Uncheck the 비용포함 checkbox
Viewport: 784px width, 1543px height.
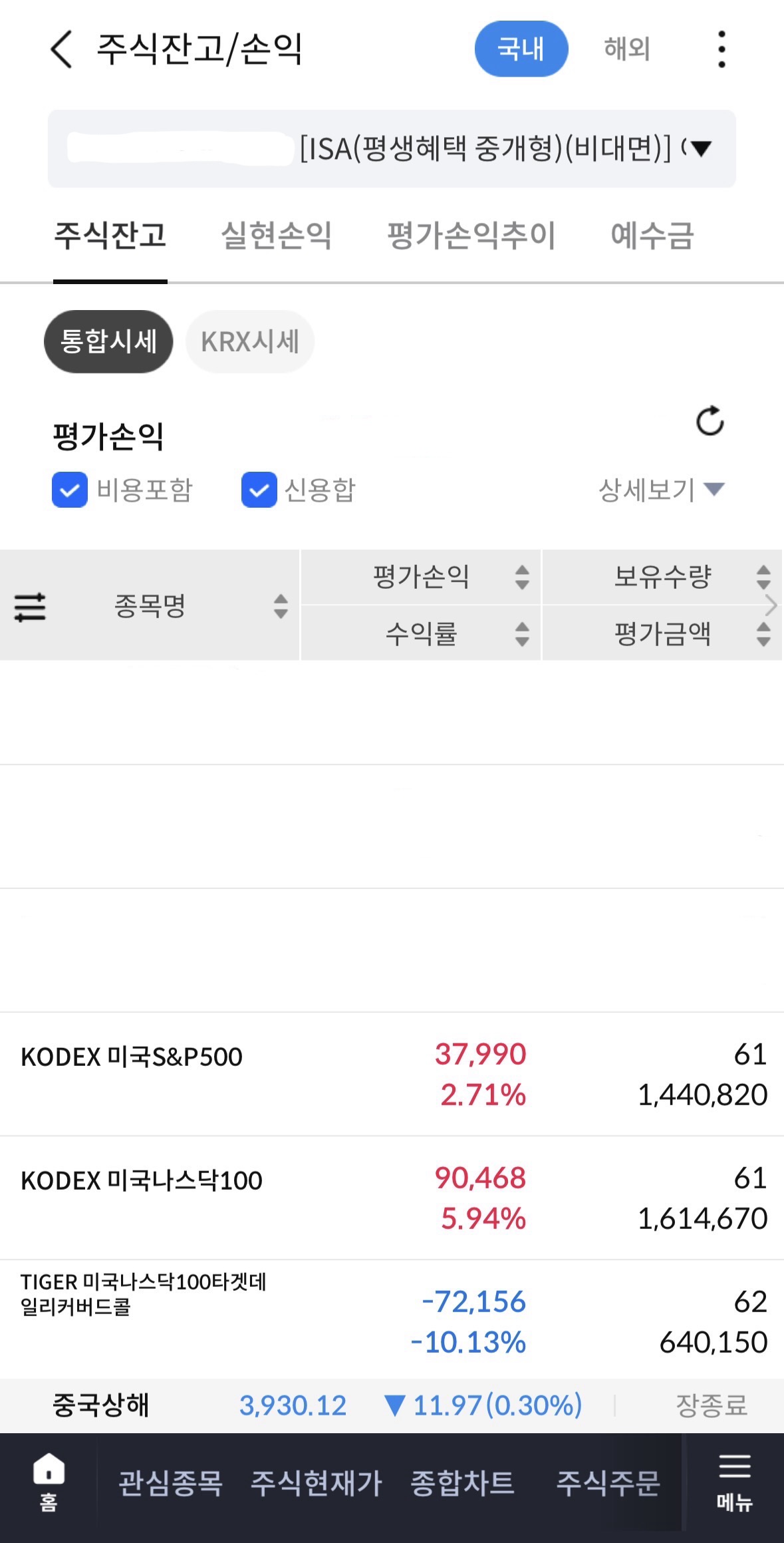click(70, 490)
